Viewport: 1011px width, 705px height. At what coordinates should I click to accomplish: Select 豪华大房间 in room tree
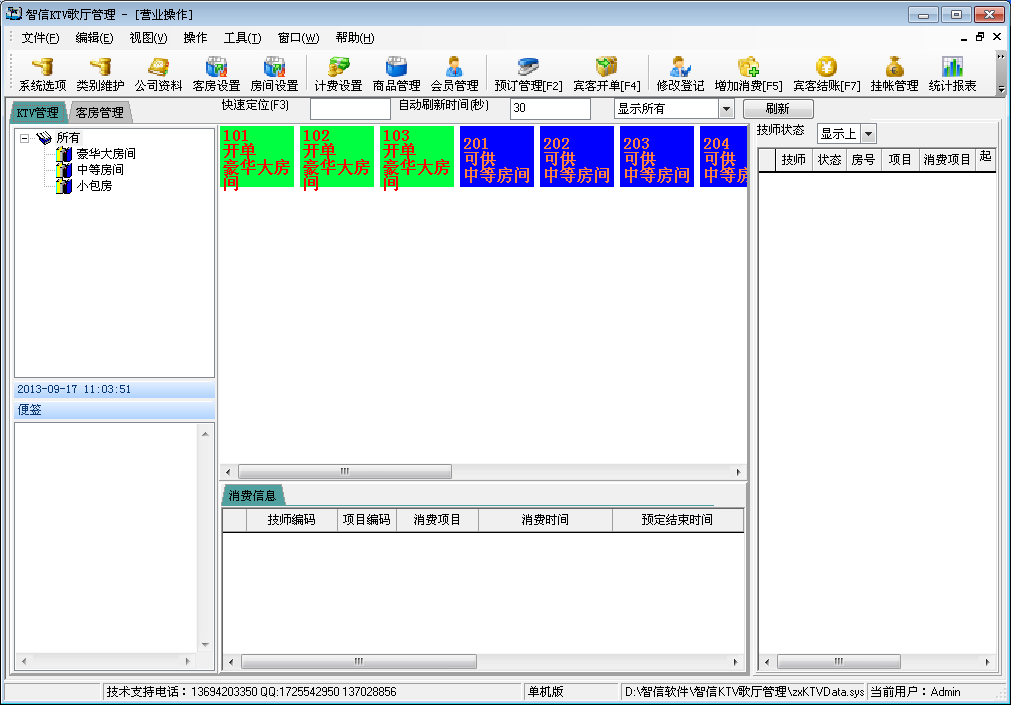coord(106,154)
